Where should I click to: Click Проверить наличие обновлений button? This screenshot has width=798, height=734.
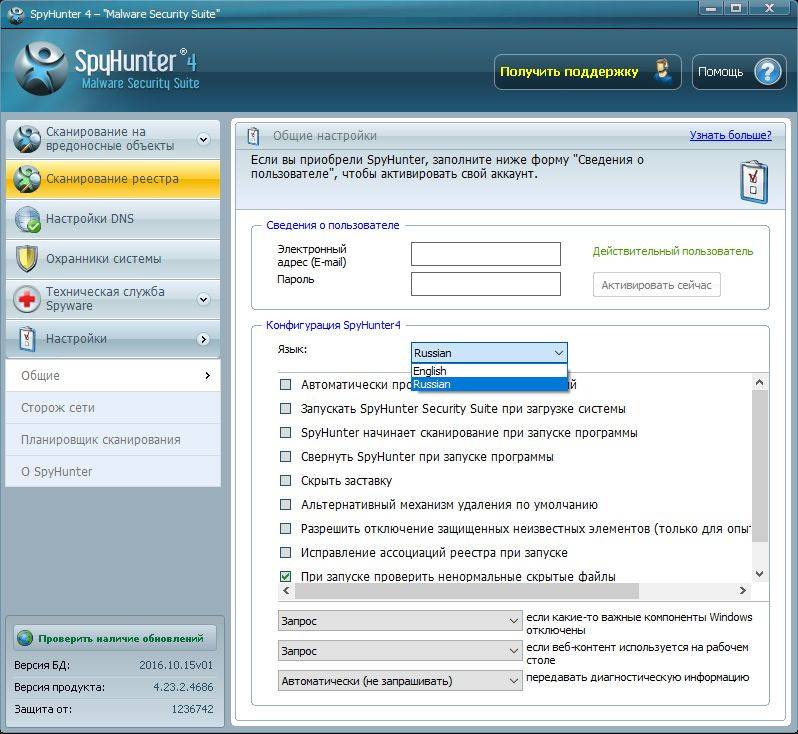click(115, 638)
